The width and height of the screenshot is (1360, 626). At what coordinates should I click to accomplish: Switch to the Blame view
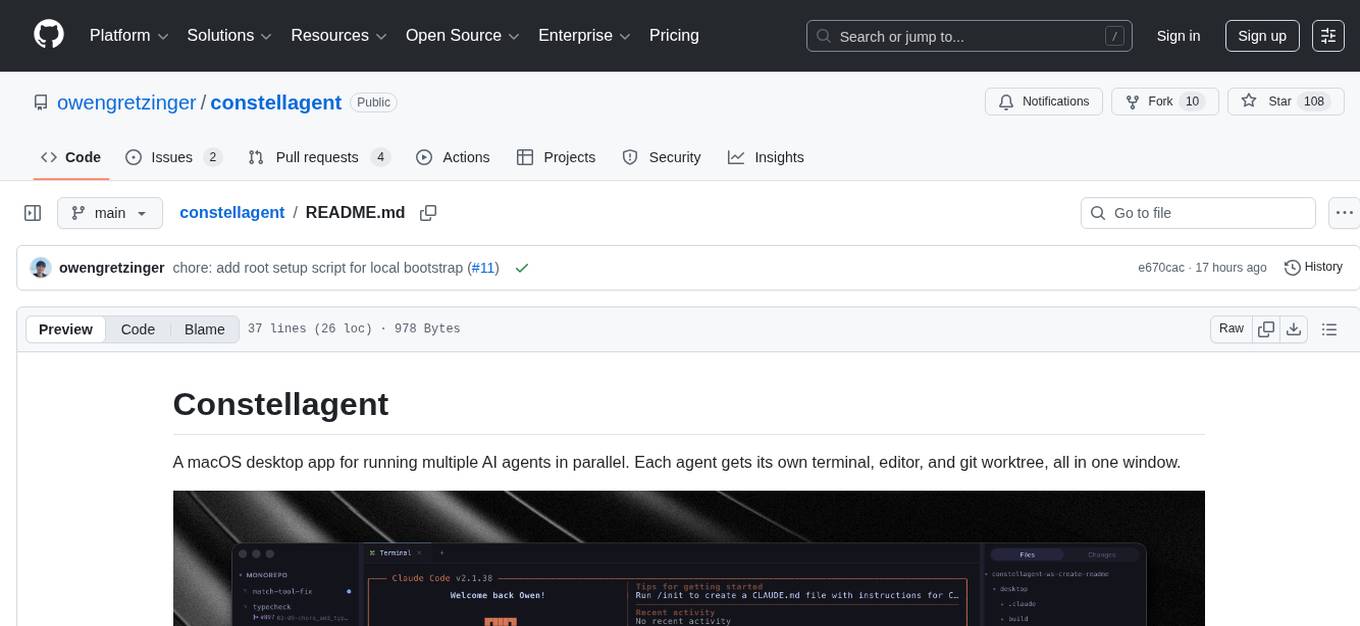pos(204,329)
